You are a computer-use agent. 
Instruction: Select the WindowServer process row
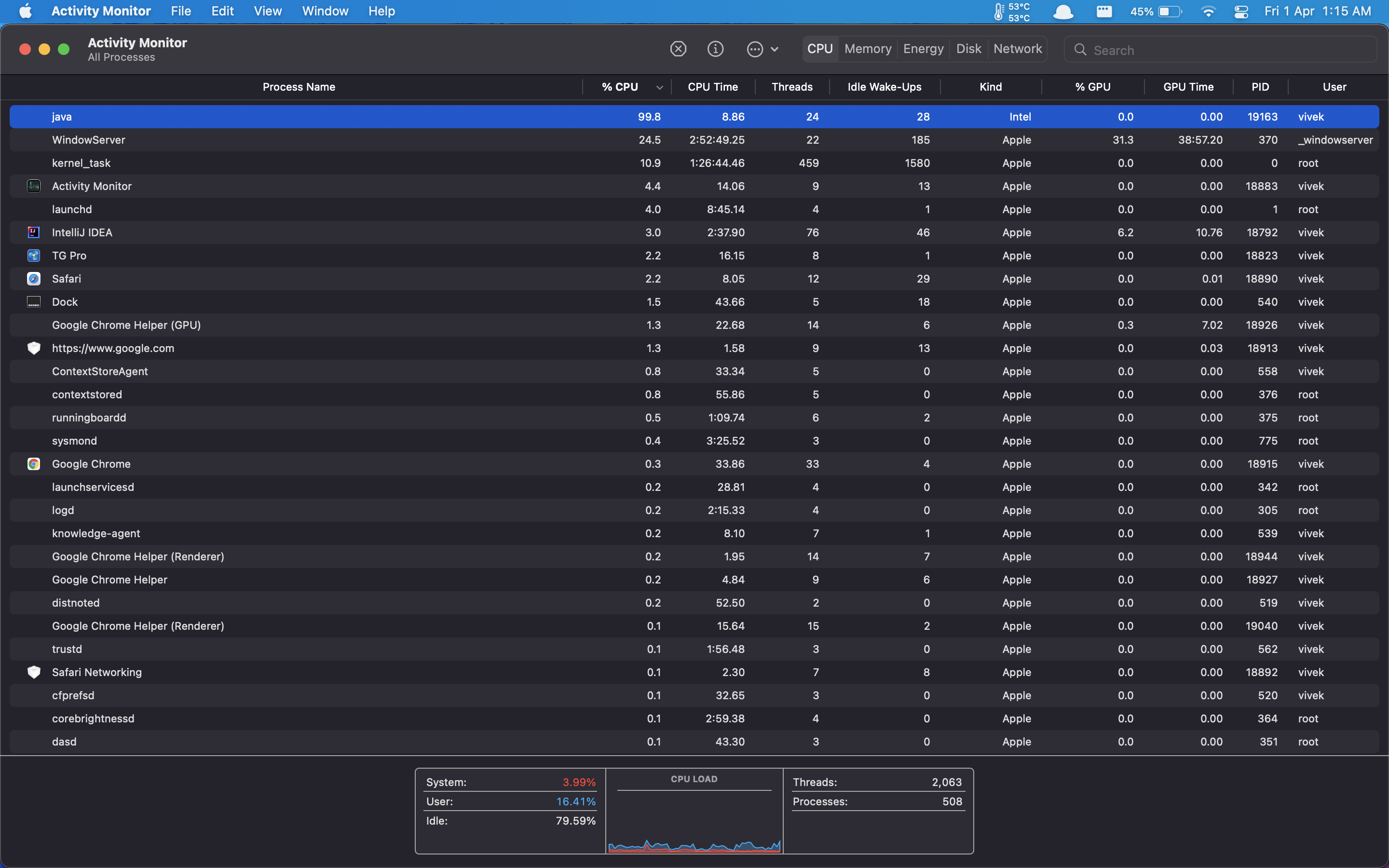pyautogui.click(x=694, y=140)
